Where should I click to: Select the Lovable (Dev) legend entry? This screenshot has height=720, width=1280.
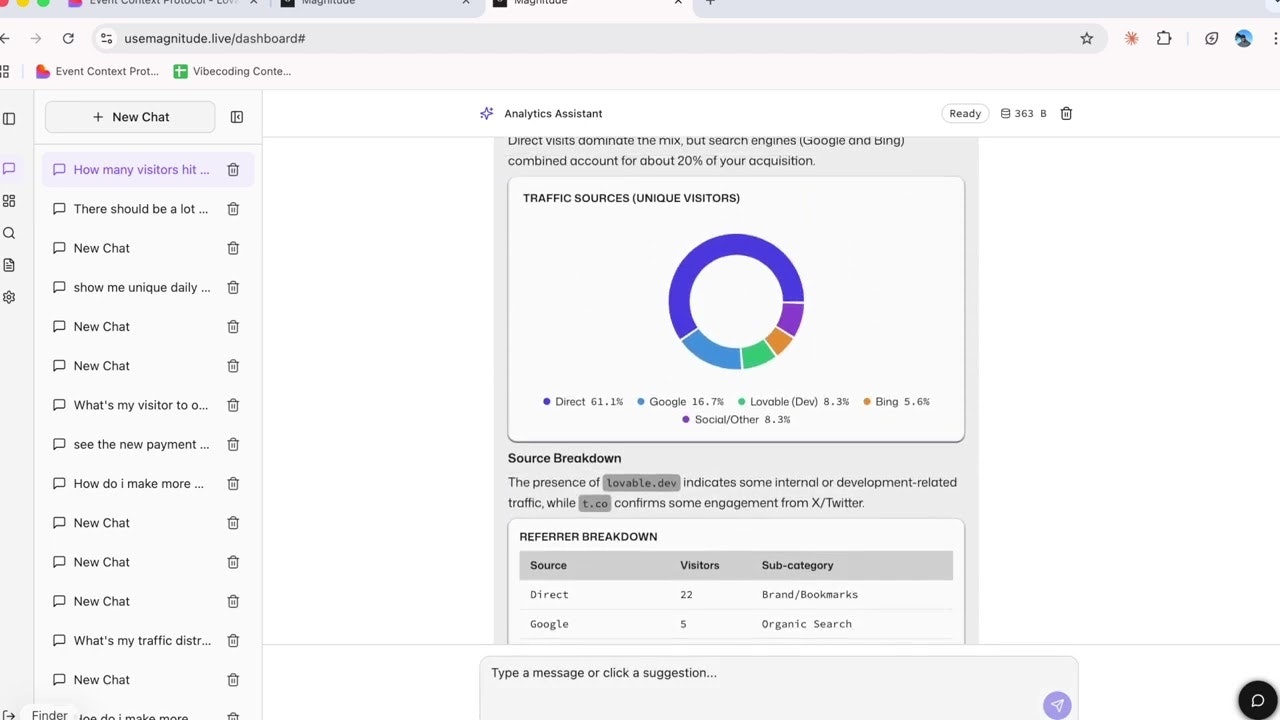pos(793,401)
